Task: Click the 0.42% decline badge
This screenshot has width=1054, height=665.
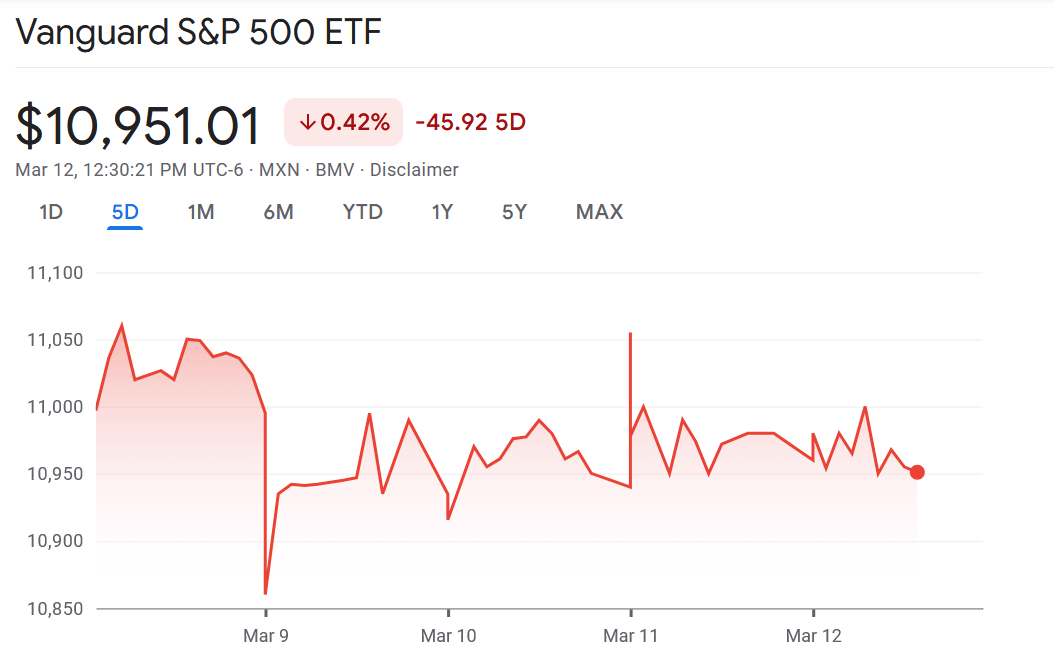Action: click(343, 123)
